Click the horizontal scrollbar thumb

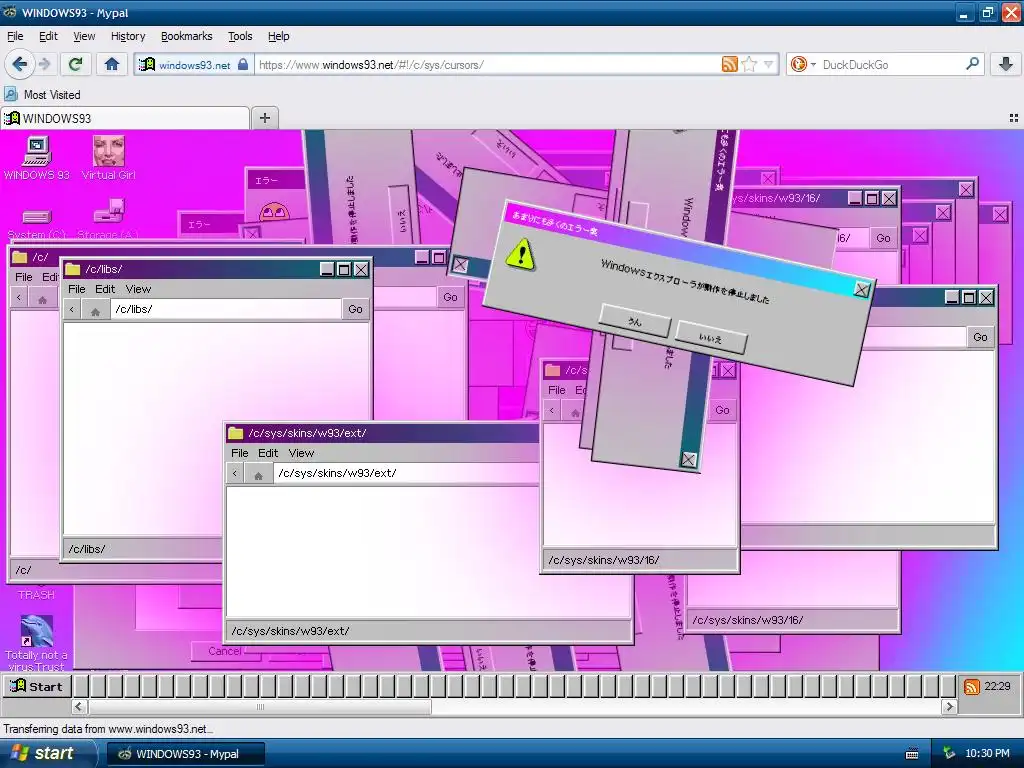click(x=260, y=707)
